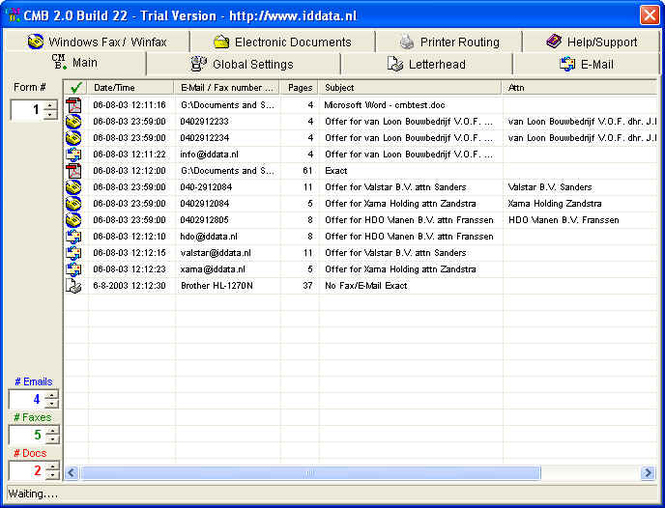Click the PDF icon for the 61-page Exact row

[x=74, y=171]
